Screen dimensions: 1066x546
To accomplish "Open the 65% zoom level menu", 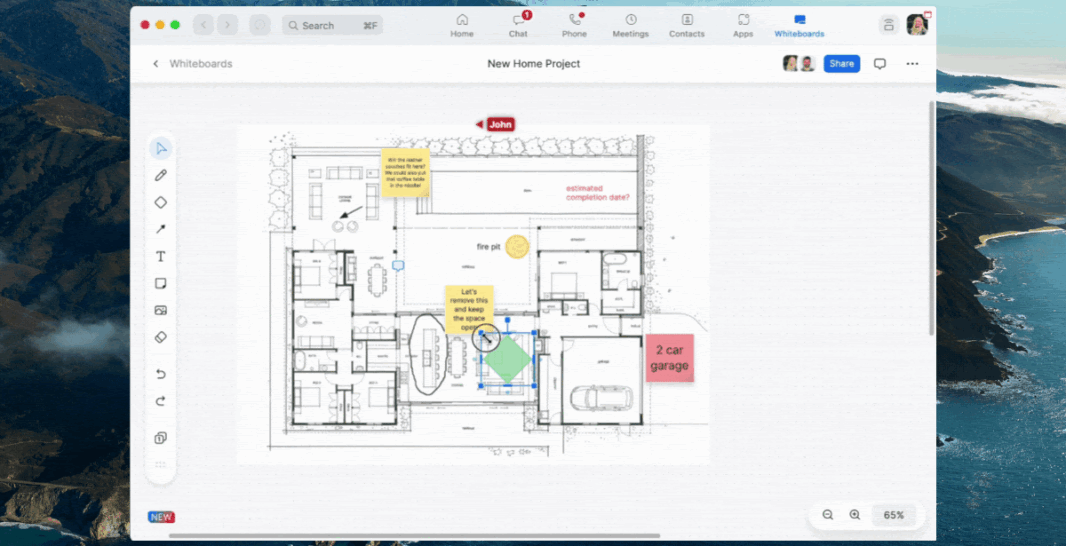I will [x=893, y=515].
